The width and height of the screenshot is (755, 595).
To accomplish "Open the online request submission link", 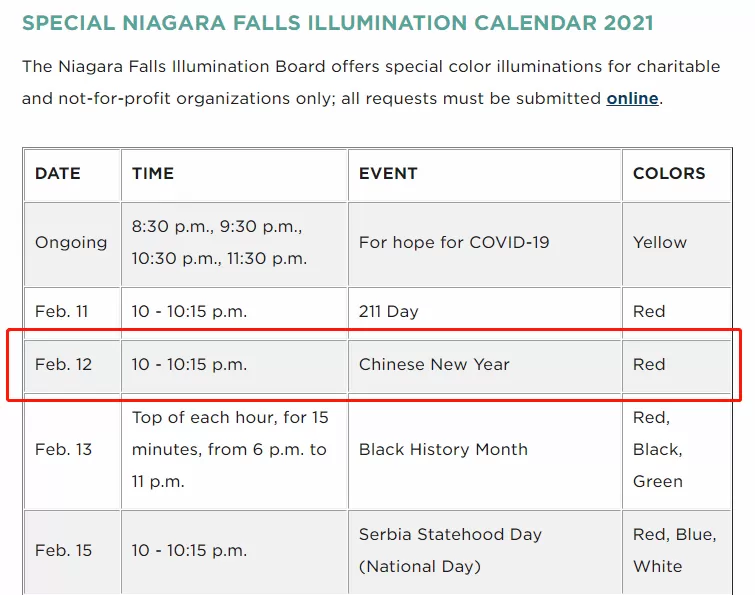I will tap(632, 98).
